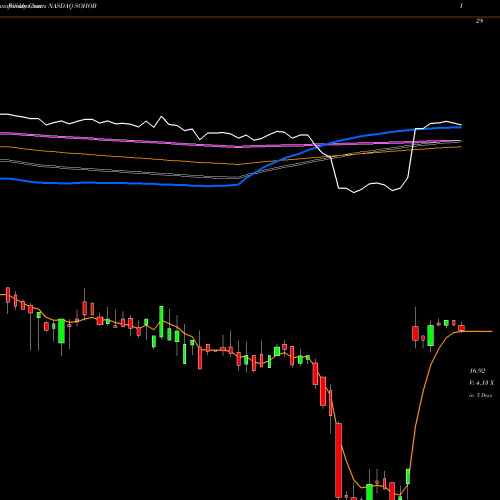Click the 16.92 price value
This screenshot has width=500, height=500.
(477, 371)
